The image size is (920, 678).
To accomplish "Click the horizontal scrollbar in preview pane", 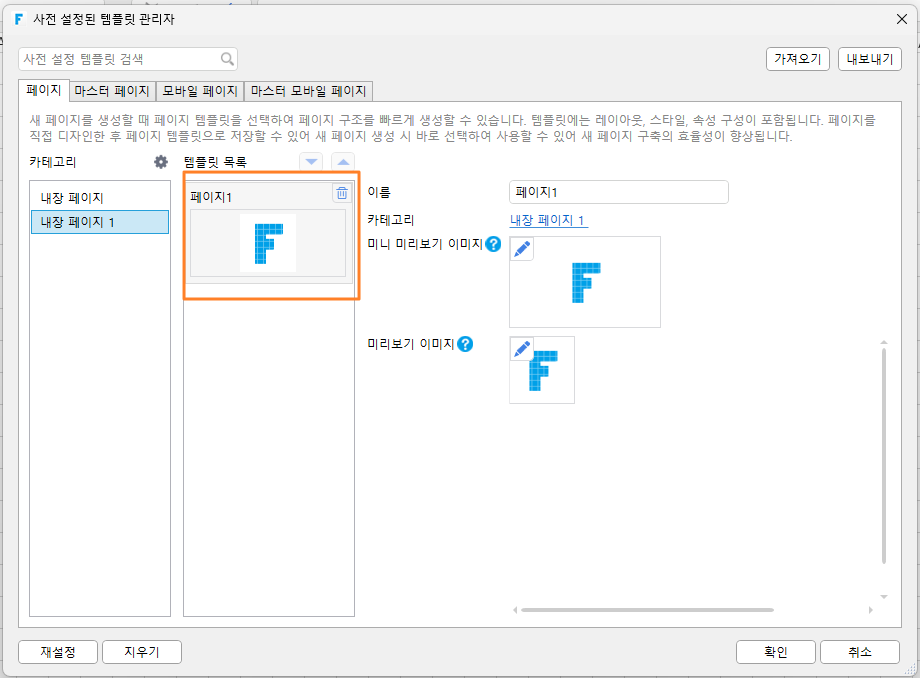I will coord(647,610).
